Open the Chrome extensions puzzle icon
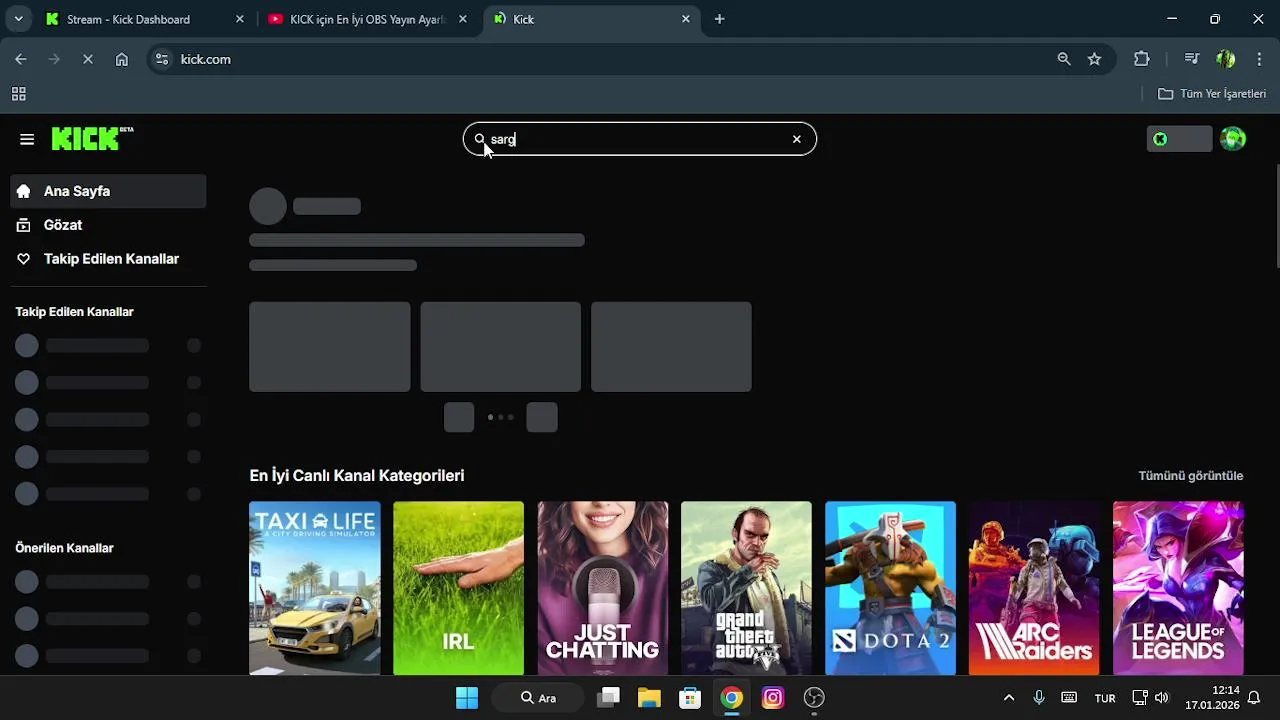This screenshot has height=720, width=1280. click(x=1142, y=59)
